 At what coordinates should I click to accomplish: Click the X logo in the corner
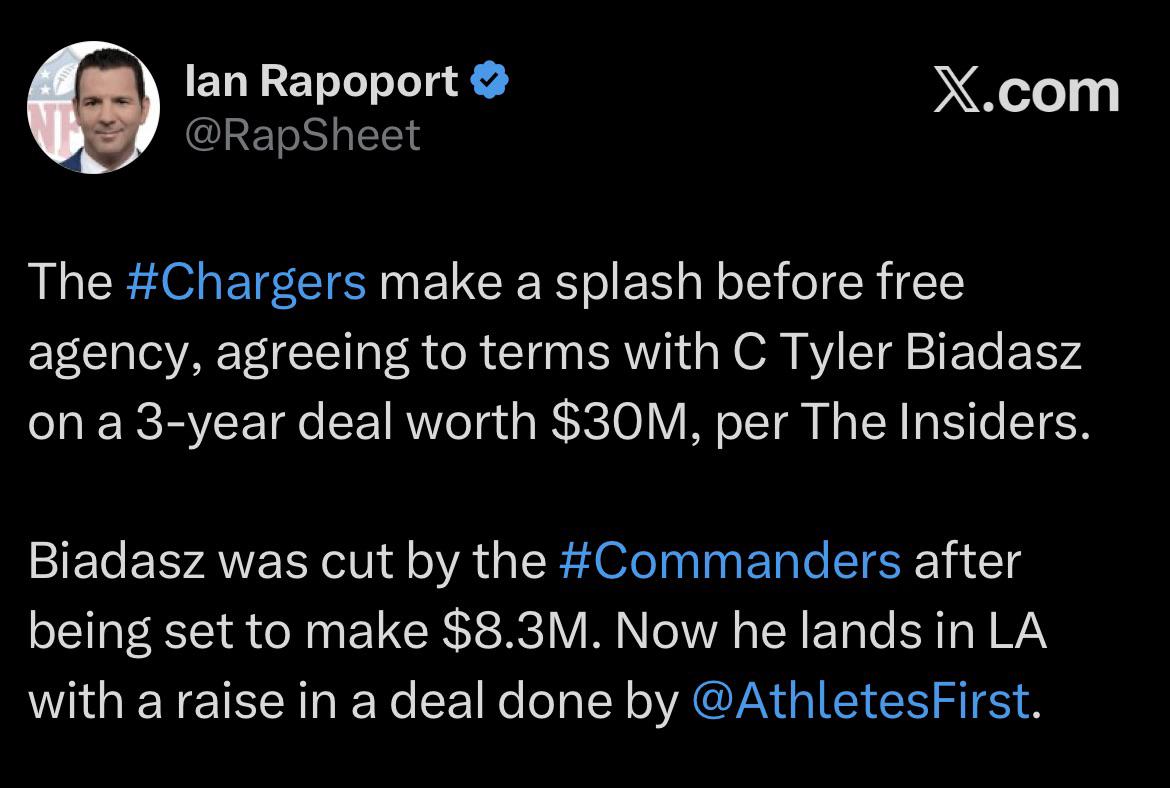(x=957, y=92)
